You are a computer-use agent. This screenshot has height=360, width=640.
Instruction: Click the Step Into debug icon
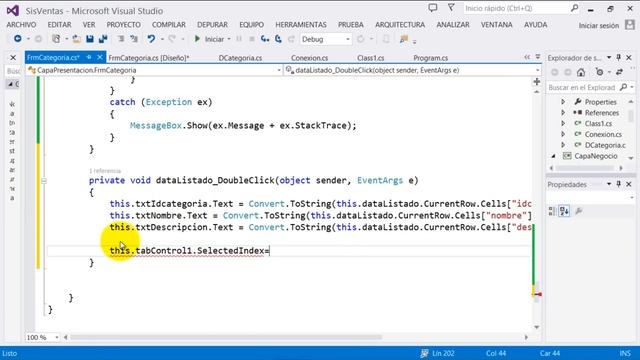(x=265, y=39)
